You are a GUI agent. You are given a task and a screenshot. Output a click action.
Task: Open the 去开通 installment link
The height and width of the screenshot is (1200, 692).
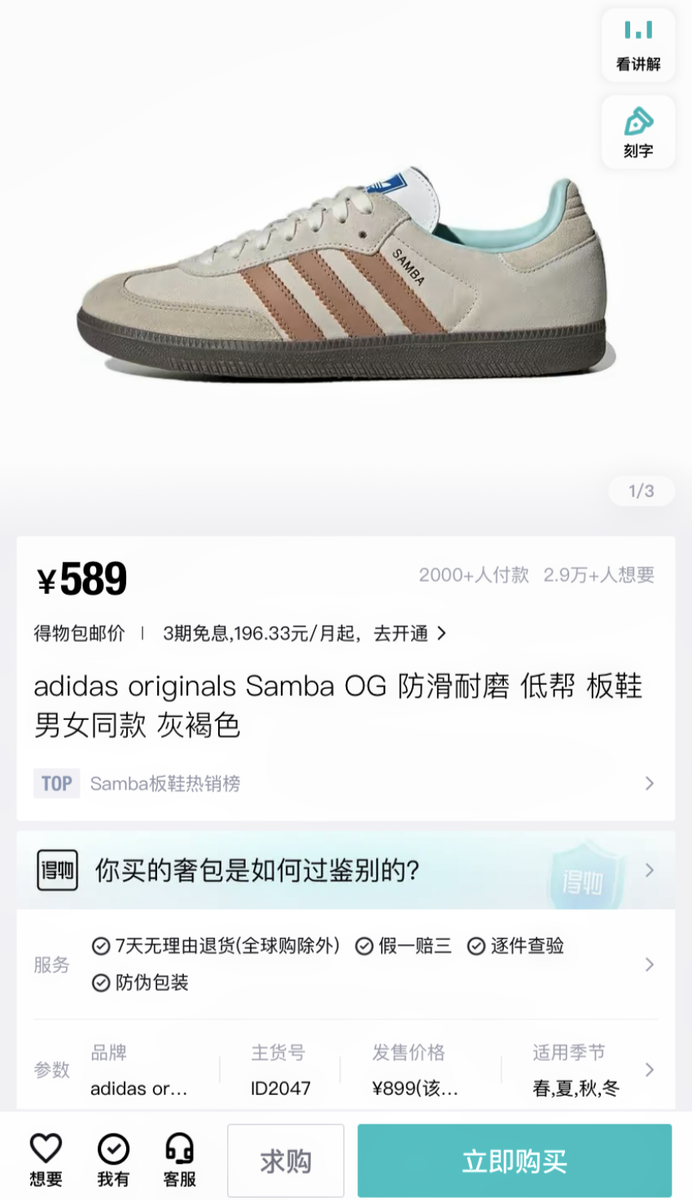pos(410,633)
